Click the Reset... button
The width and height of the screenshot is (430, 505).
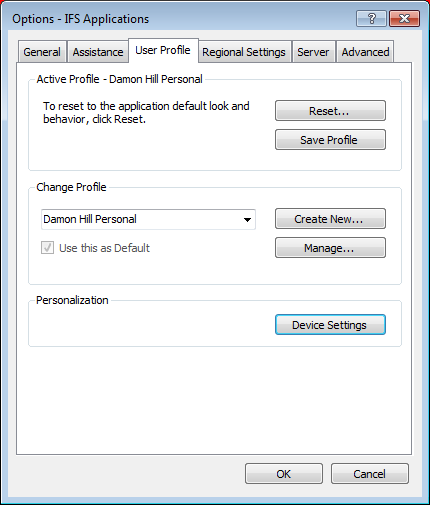tap(330, 111)
